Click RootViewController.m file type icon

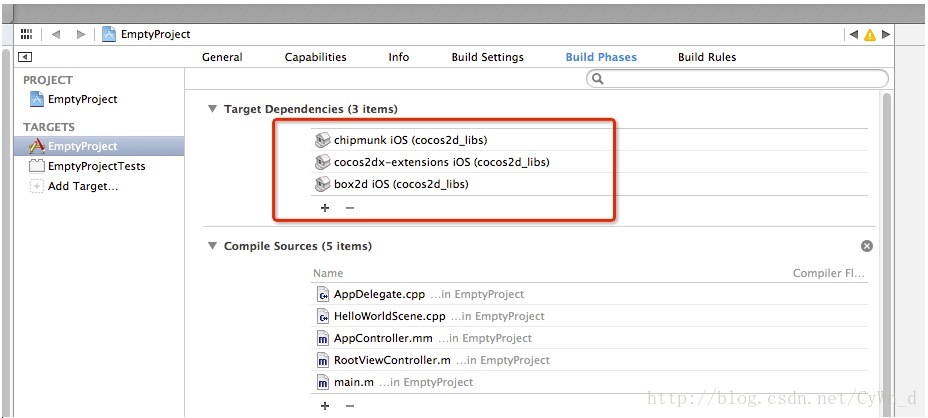point(323,360)
